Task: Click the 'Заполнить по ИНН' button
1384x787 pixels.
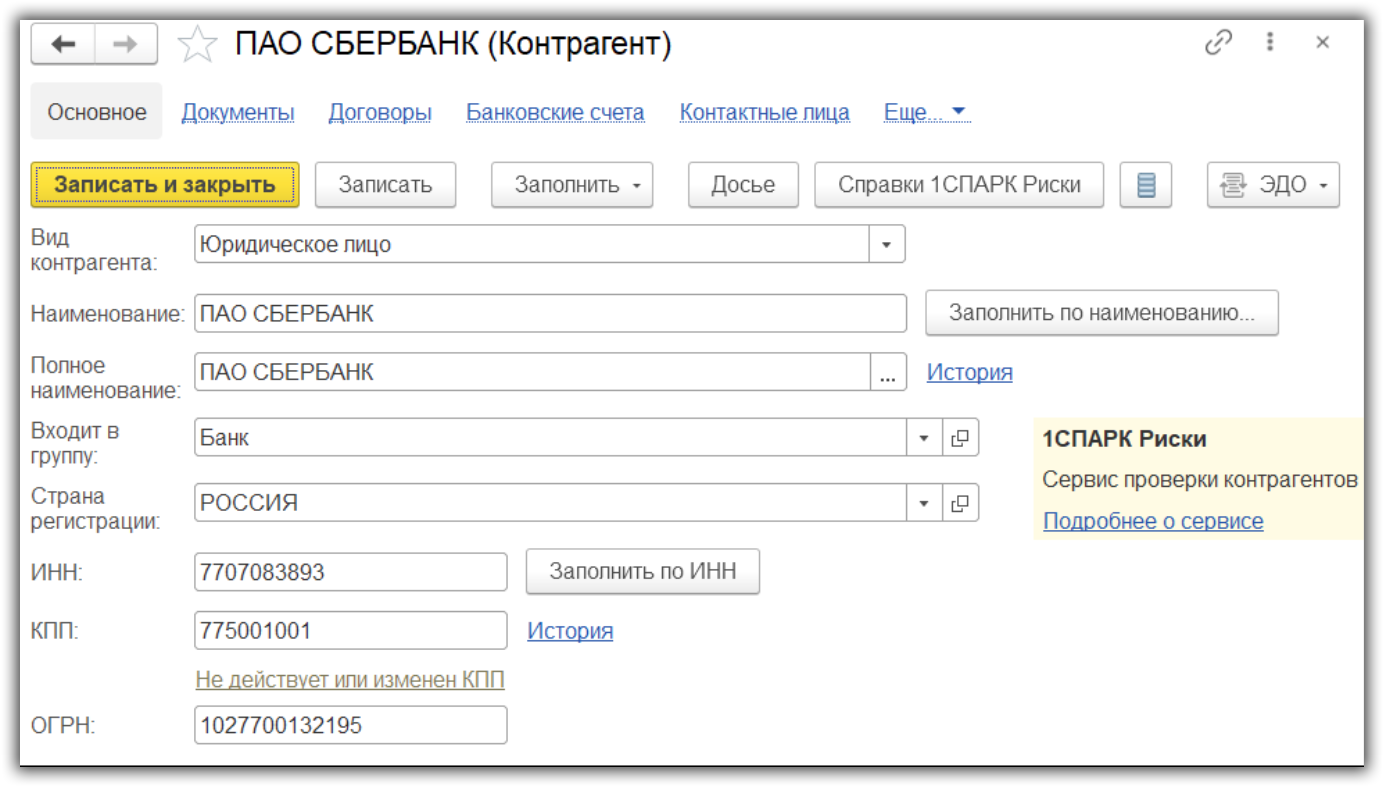Action: 643,571
